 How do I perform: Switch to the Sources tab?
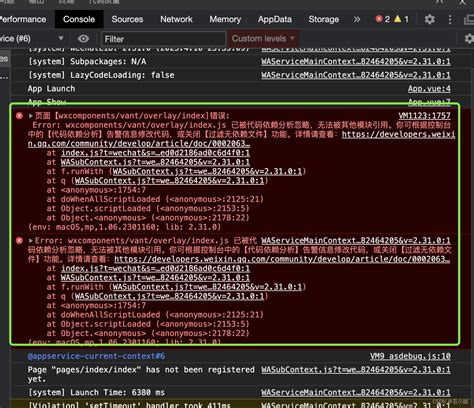click(x=127, y=19)
